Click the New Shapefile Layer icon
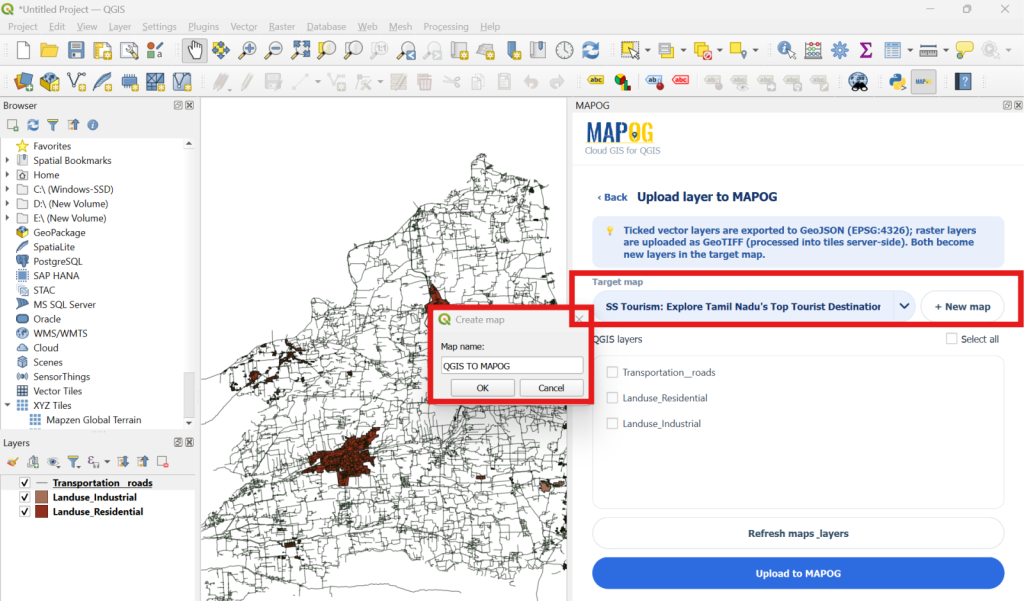Screen dimensions: 1024x601 (x=76, y=82)
